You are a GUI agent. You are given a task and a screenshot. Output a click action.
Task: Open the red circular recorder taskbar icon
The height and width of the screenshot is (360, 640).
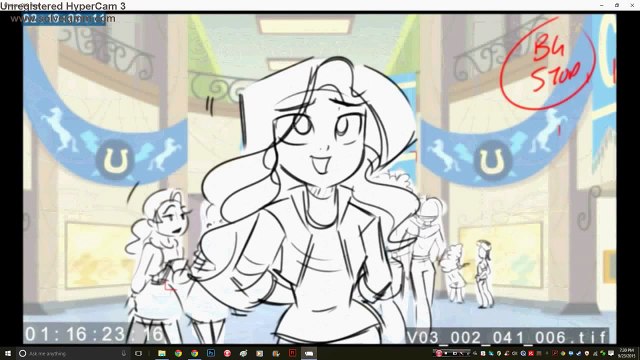227,353
